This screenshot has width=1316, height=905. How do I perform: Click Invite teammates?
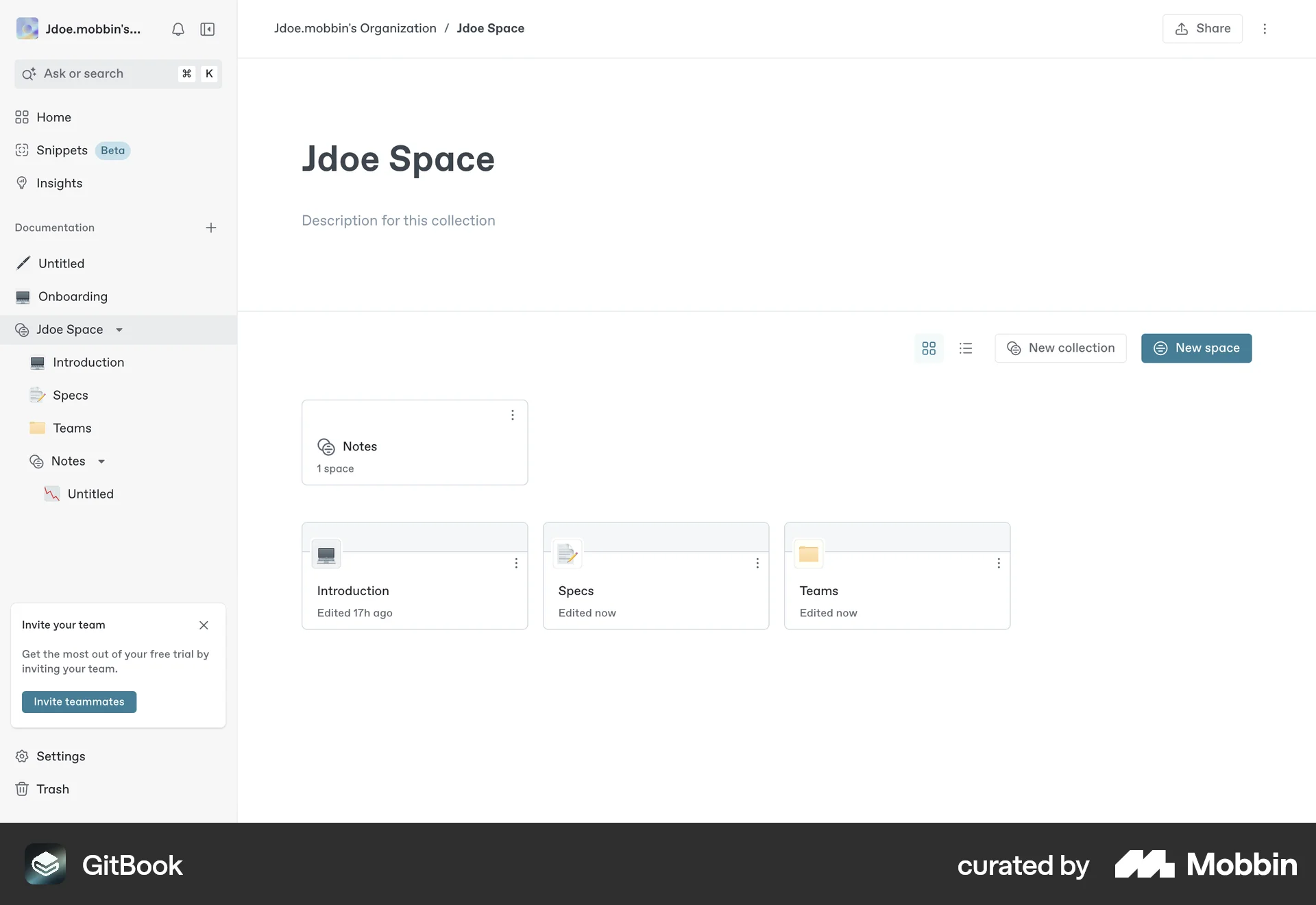coord(79,701)
